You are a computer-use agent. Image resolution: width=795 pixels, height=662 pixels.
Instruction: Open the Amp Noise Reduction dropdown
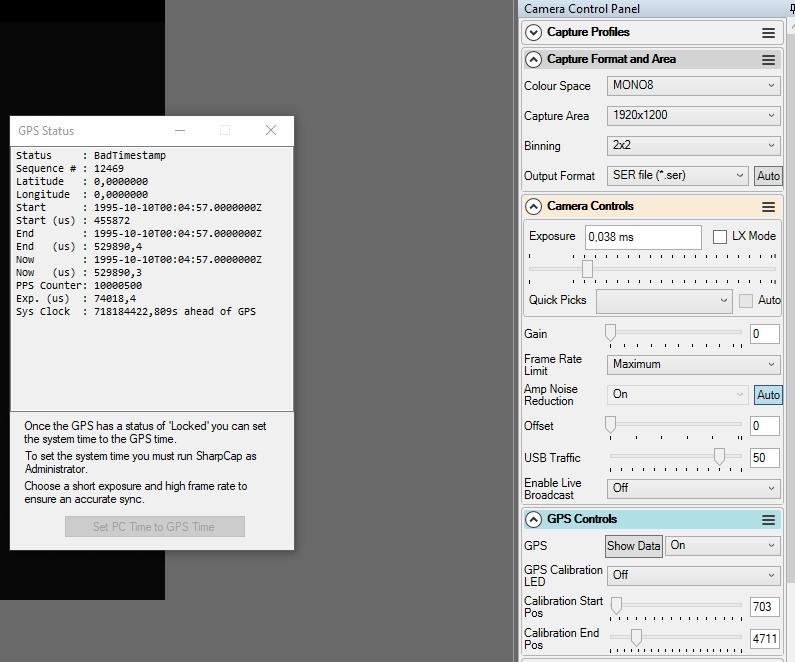pyautogui.click(x=677, y=394)
